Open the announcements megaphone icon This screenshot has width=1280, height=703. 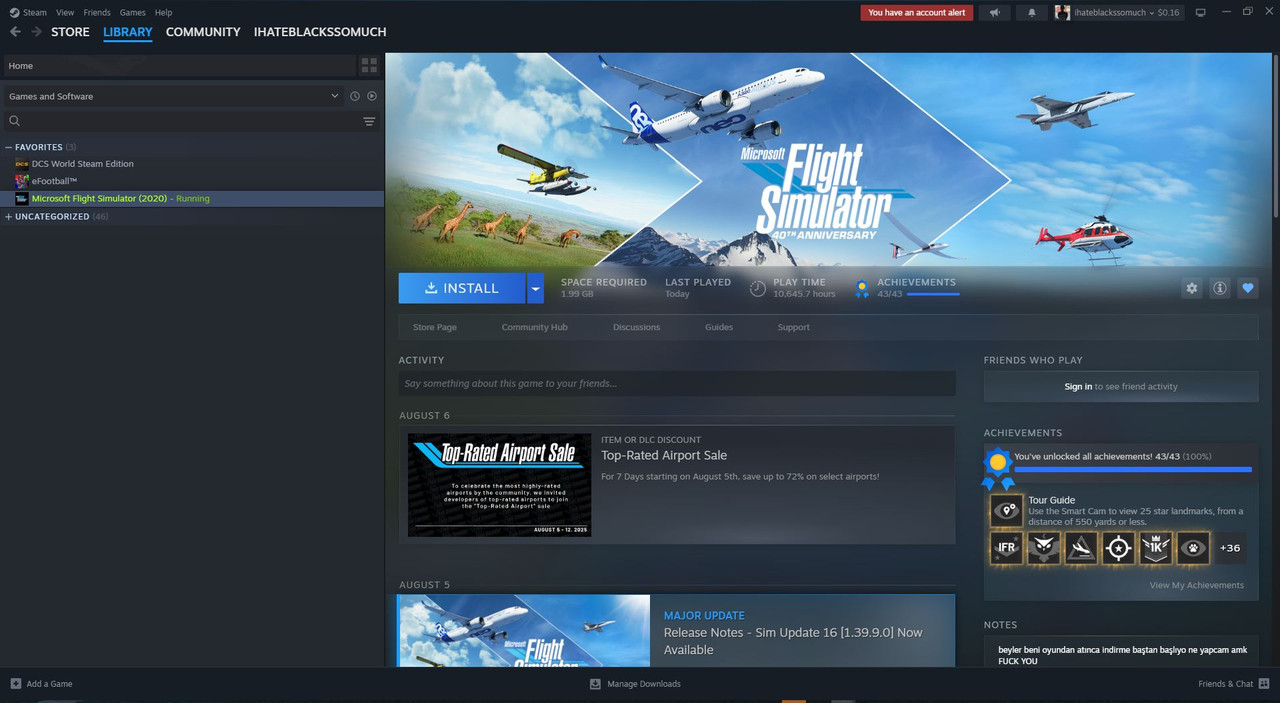(x=994, y=13)
